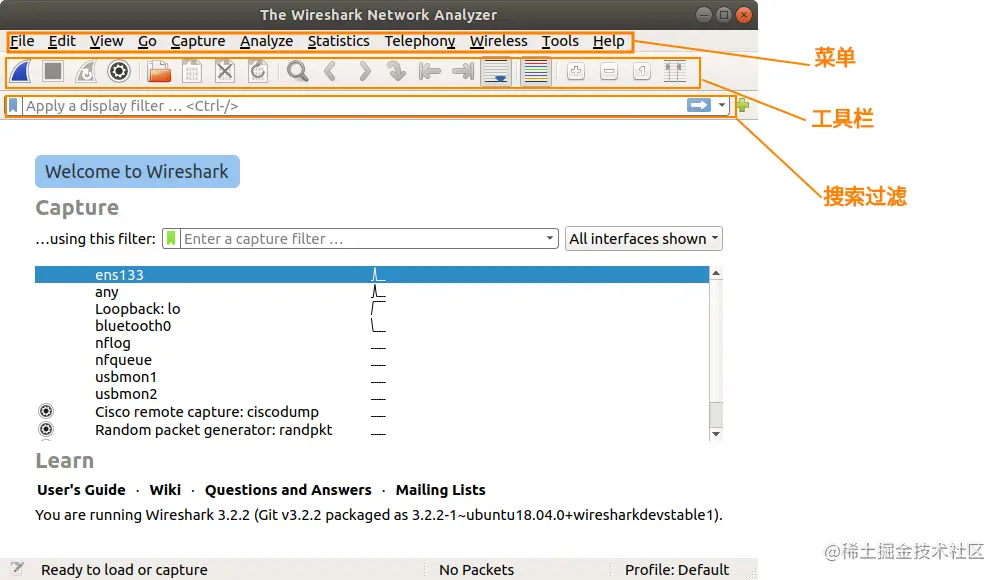Jump to first packet icon
This screenshot has height=580, width=1003.
(429, 72)
